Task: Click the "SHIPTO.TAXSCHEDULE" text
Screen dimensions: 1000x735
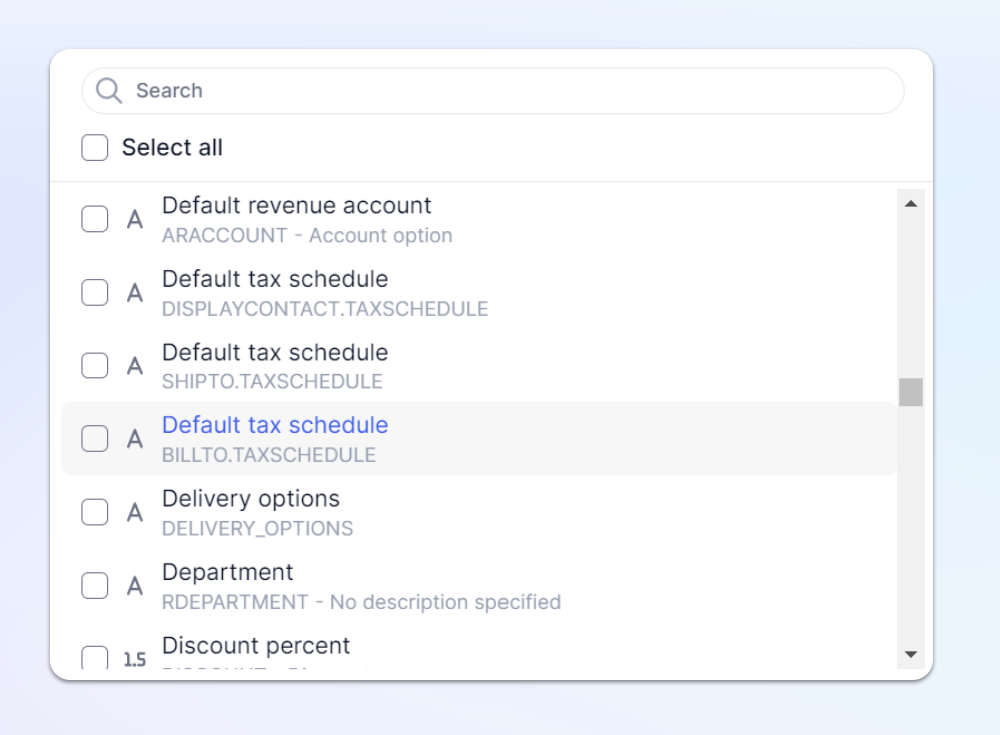Action: pos(272,382)
